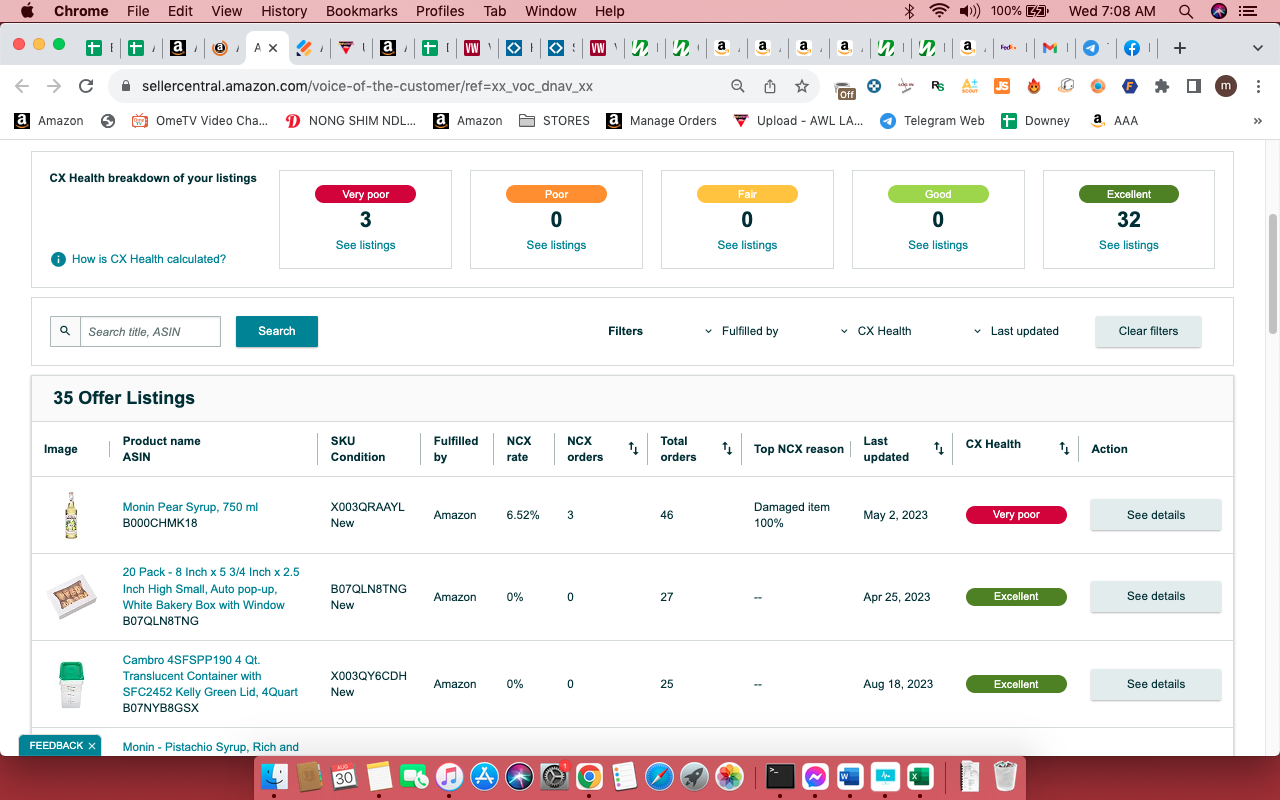Screen dimensions: 1280x800
Task: Toggle the Chrome side panel icon
Action: coord(1194,86)
